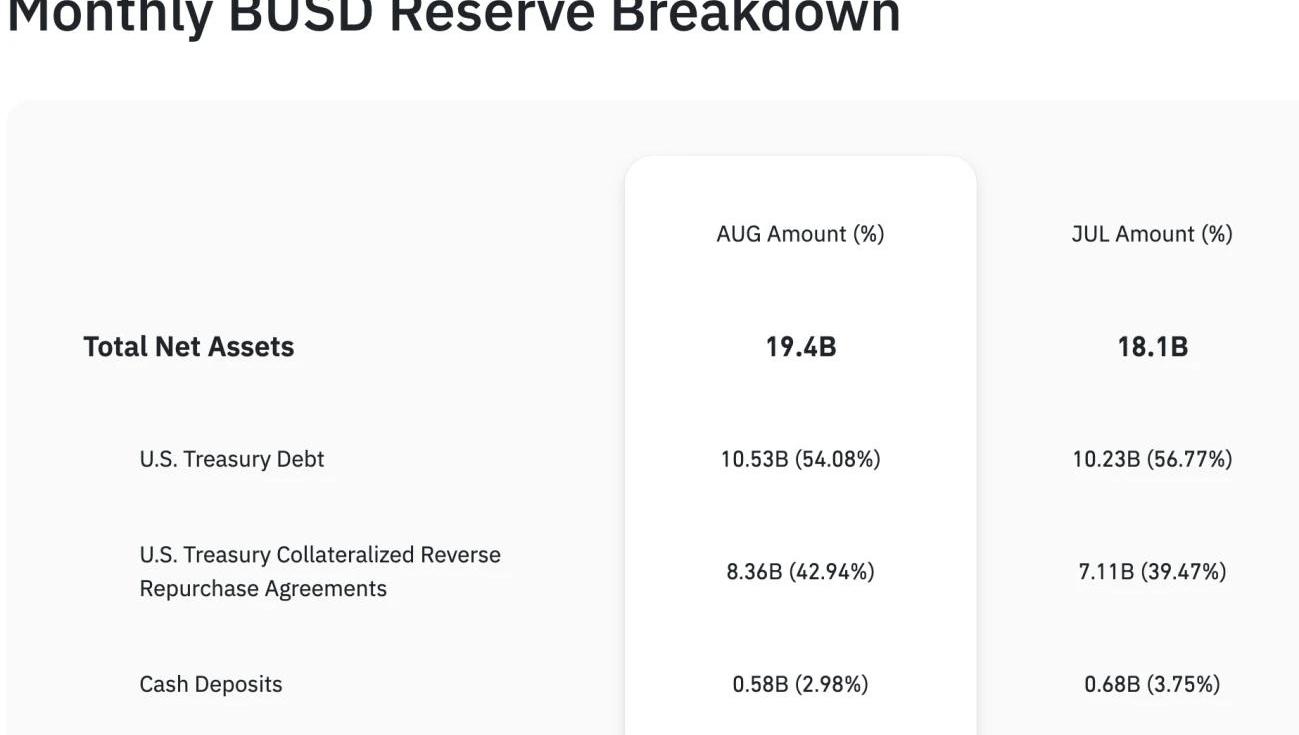The image size is (1299, 735).
Task: Click the Cash Deposits row label
Action: tap(211, 685)
